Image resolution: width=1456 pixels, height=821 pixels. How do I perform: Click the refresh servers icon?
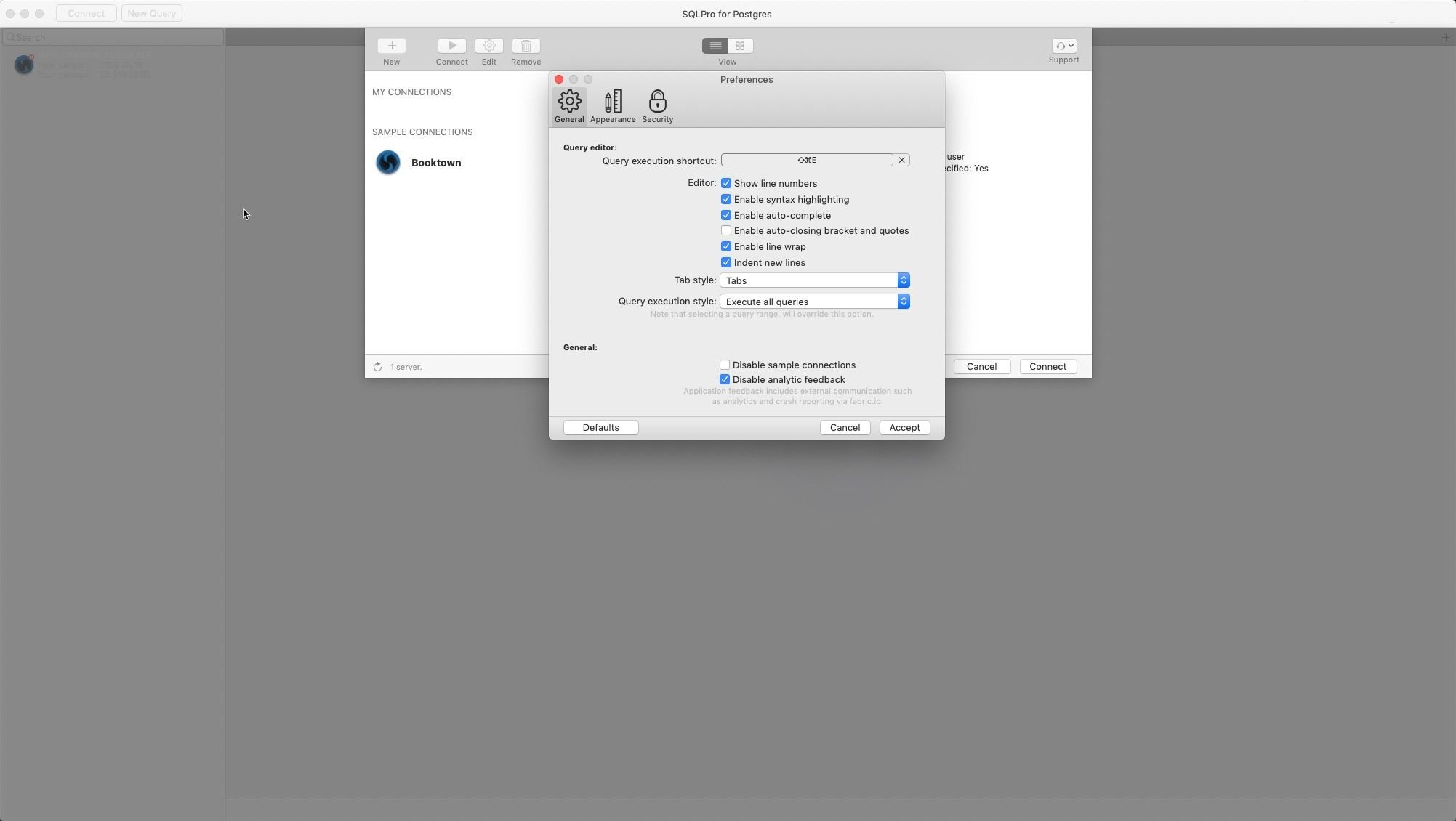click(x=377, y=367)
